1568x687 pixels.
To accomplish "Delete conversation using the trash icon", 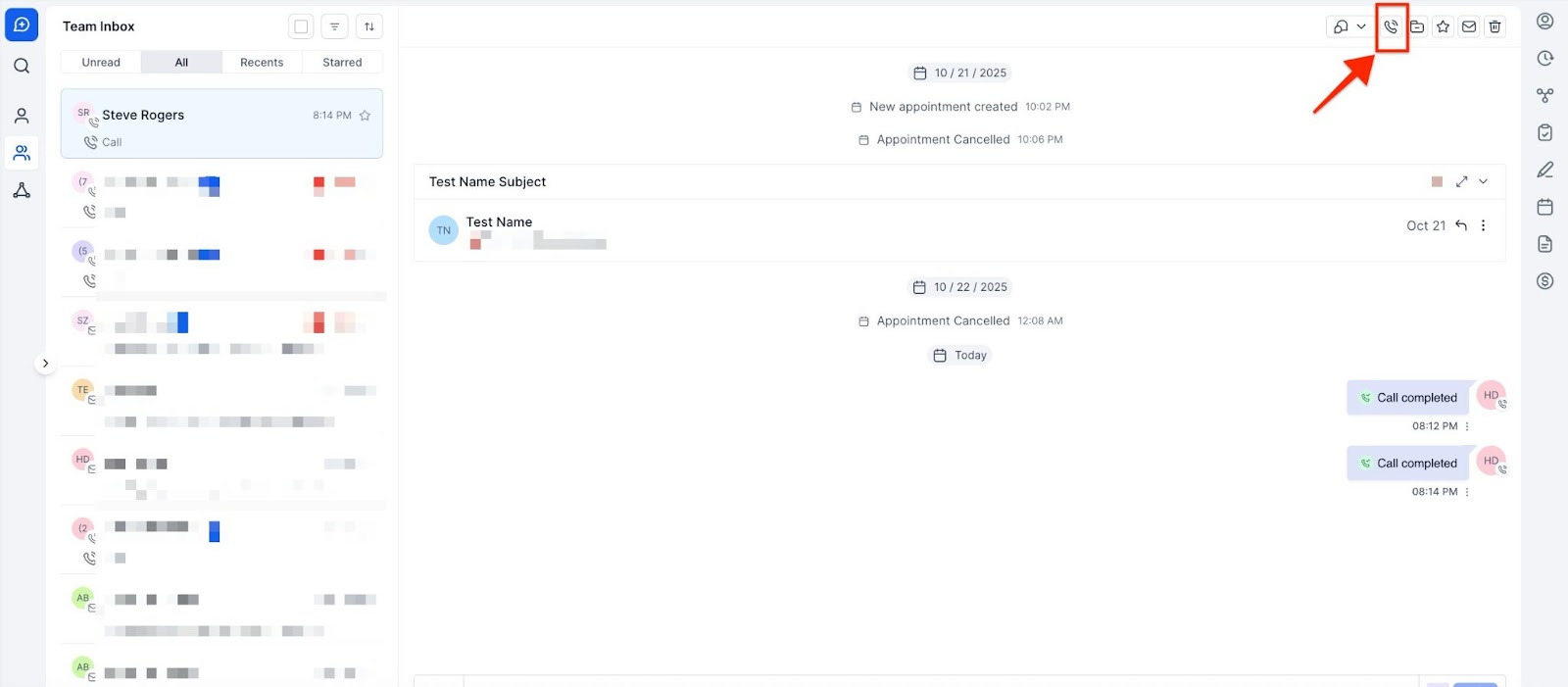I will click(x=1494, y=26).
